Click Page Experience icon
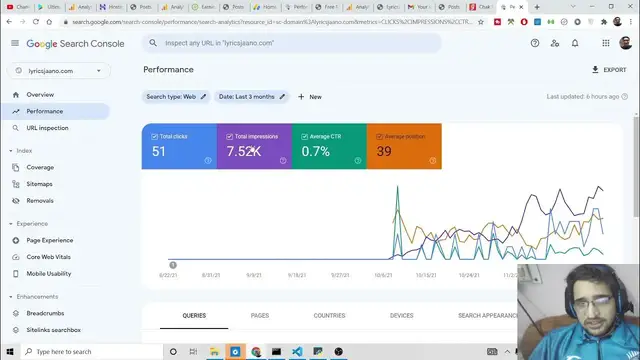Screen dimensions: 640x360 (x=16, y=240)
